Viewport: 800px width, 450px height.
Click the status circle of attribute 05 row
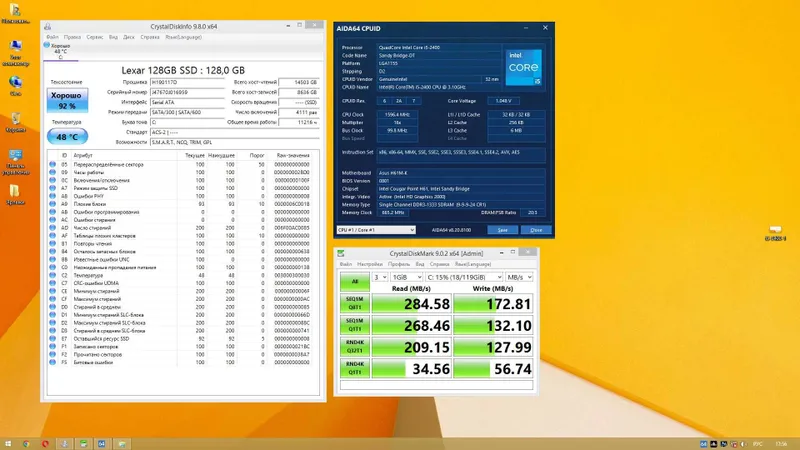click(x=53, y=164)
